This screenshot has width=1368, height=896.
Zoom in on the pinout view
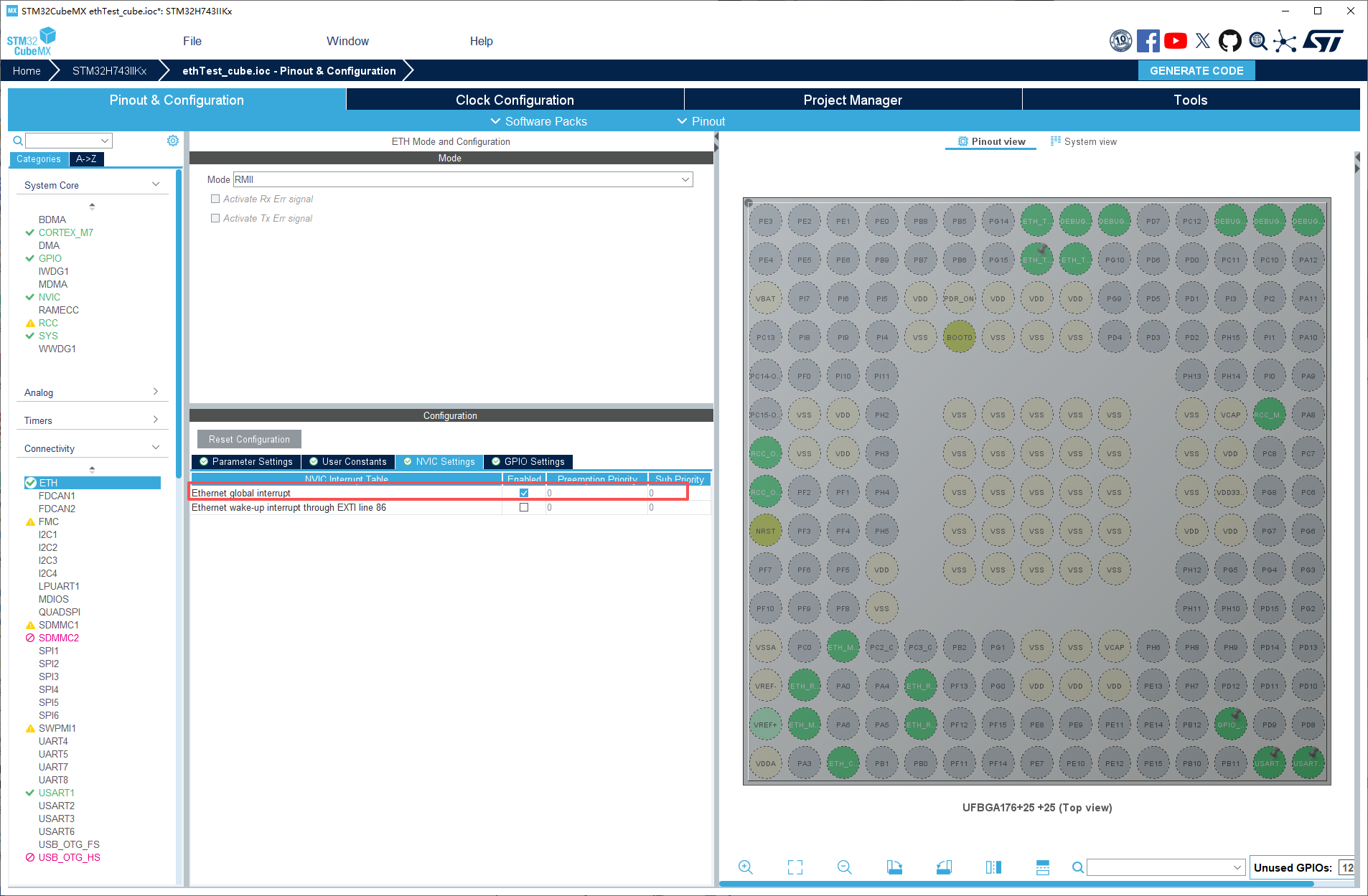point(746,867)
